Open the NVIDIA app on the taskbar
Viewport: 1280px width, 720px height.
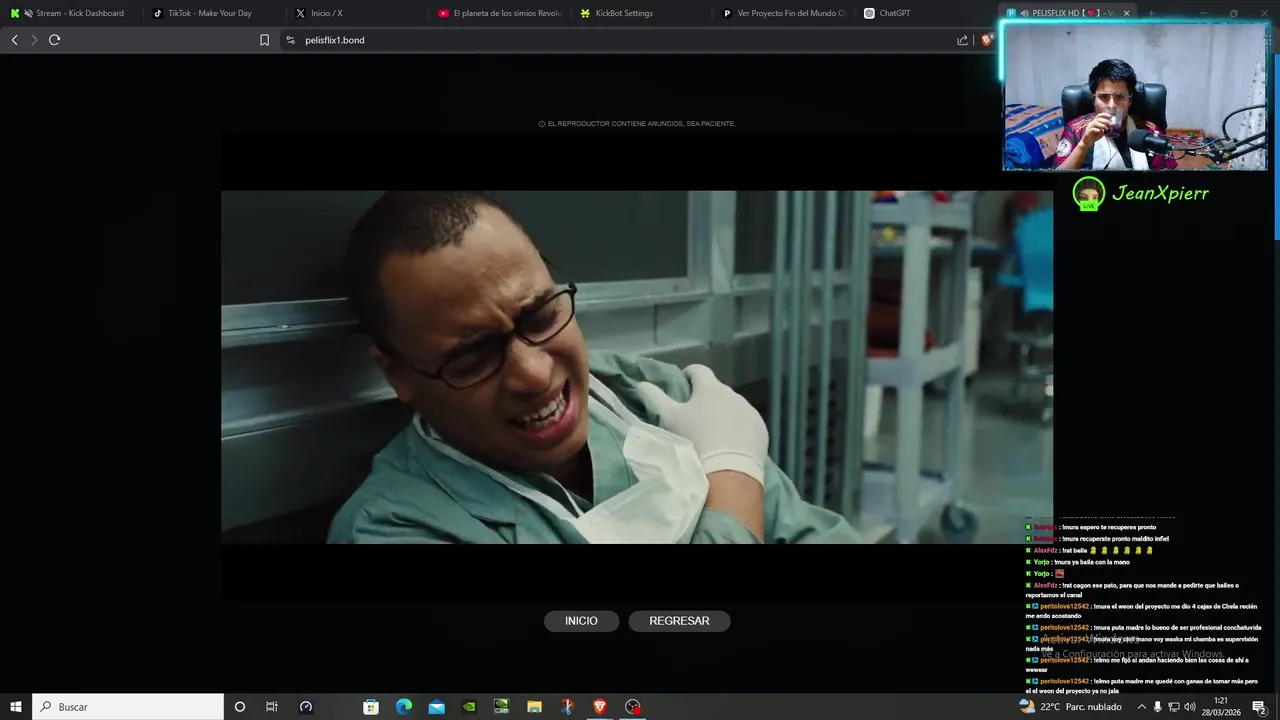coord(469,707)
